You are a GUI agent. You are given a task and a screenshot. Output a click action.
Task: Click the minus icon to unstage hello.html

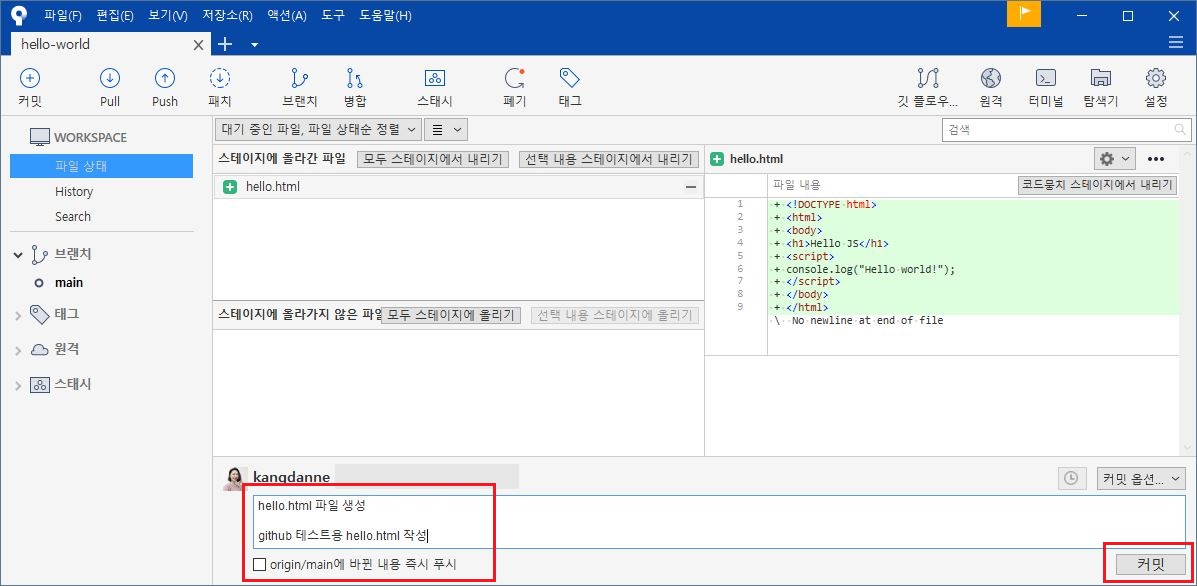(691, 187)
